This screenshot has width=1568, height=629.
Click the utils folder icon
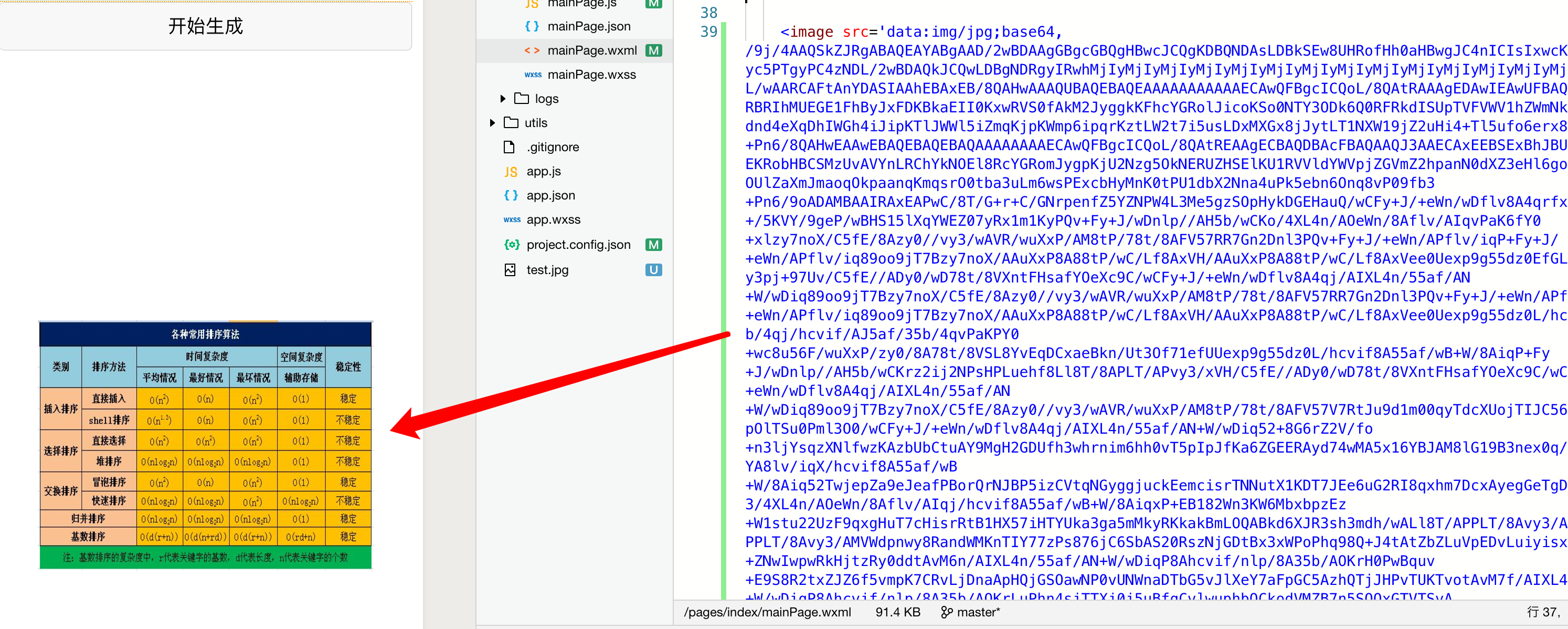[x=511, y=123]
